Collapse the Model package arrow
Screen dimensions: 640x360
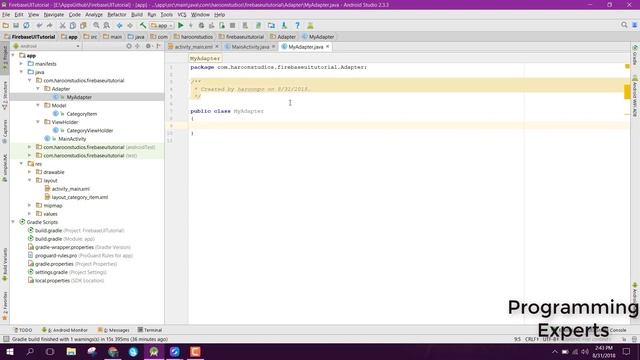coord(38,105)
